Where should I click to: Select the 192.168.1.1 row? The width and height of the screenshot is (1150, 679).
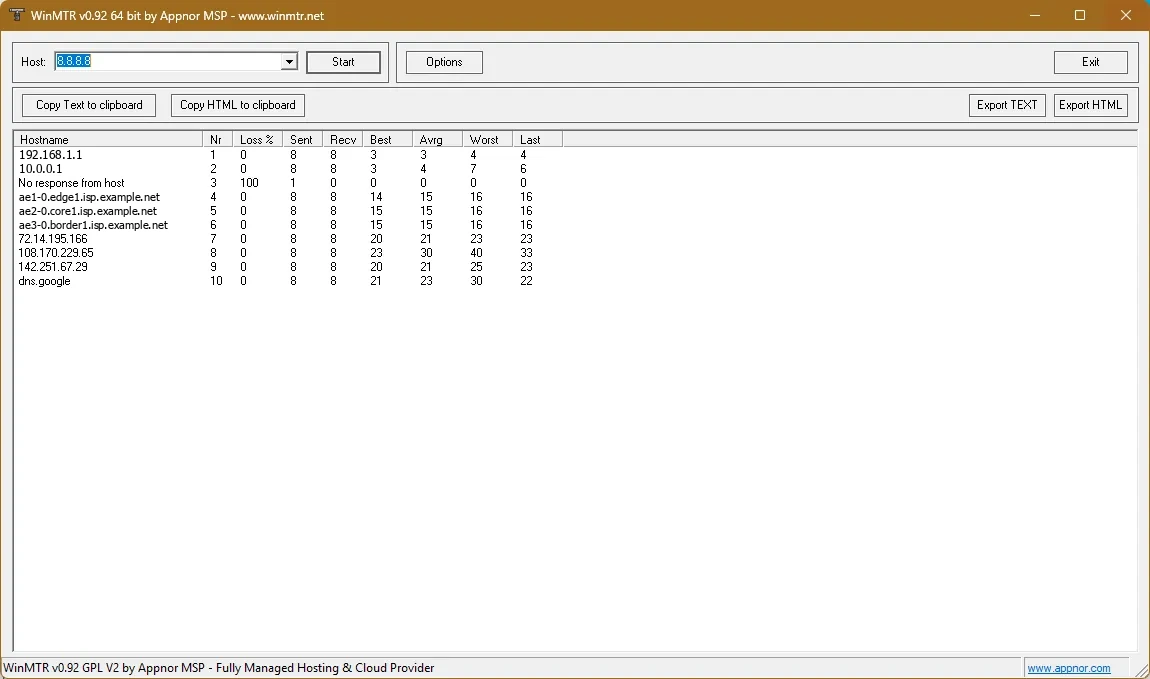pos(288,155)
